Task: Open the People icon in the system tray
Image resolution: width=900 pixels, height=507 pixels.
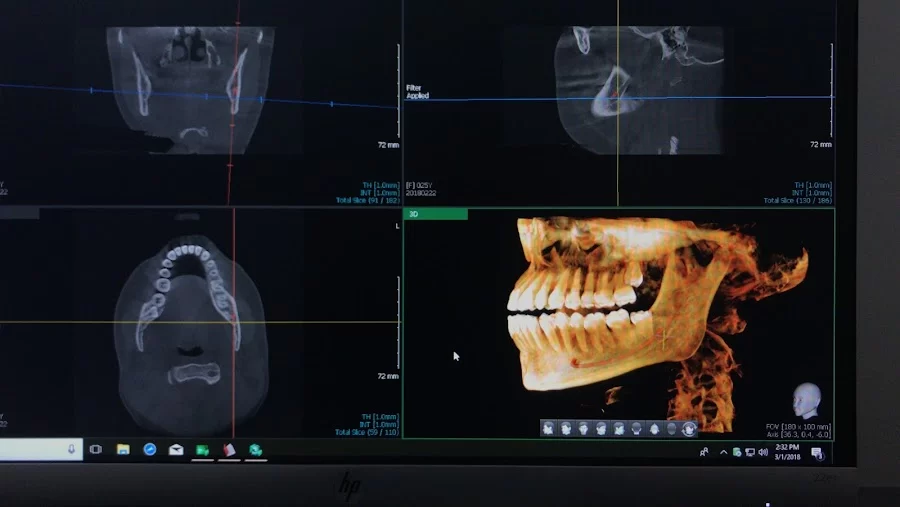Action: click(x=704, y=452)
